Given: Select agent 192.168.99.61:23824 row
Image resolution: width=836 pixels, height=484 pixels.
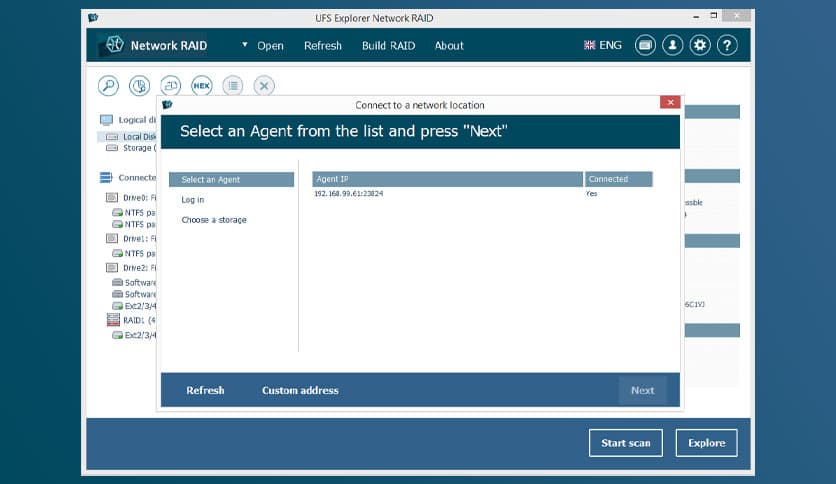Looking at the screenshot, I should tap(483, 193).
